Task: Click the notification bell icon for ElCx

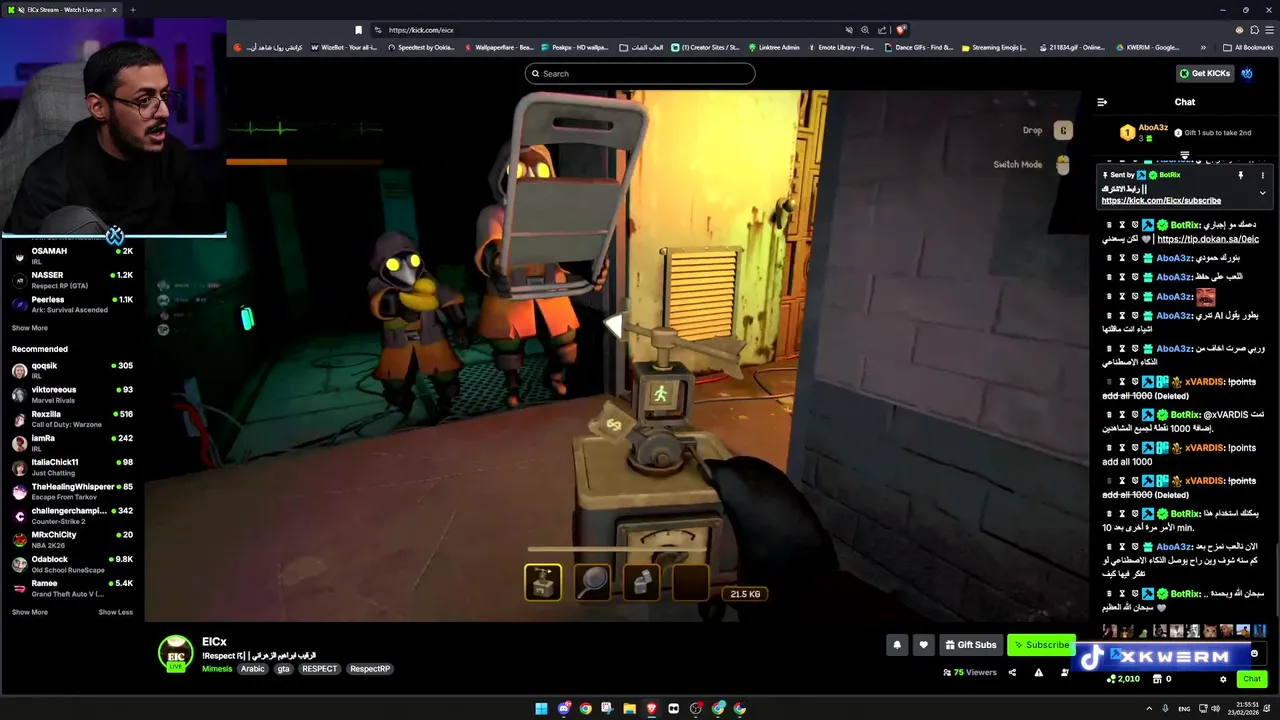Action: tap(897, 645)
